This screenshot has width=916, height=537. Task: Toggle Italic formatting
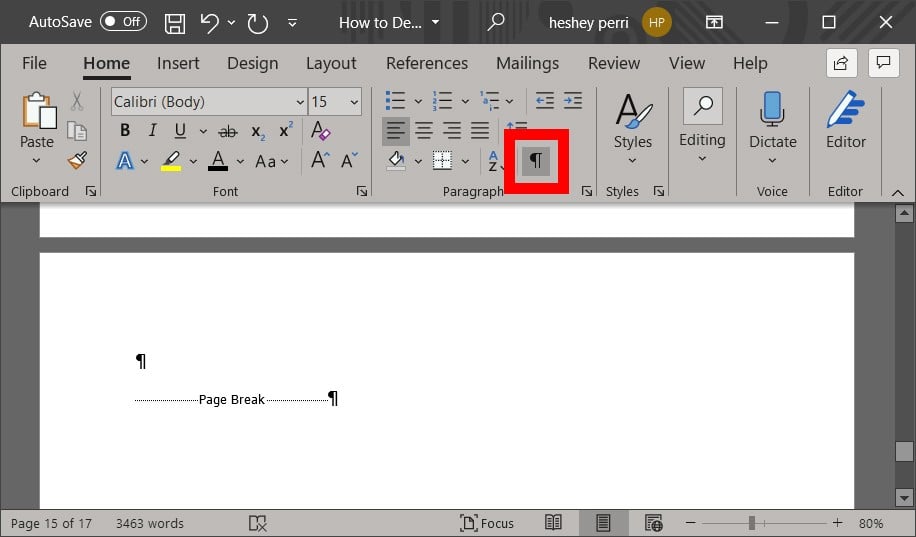[152, 131]
